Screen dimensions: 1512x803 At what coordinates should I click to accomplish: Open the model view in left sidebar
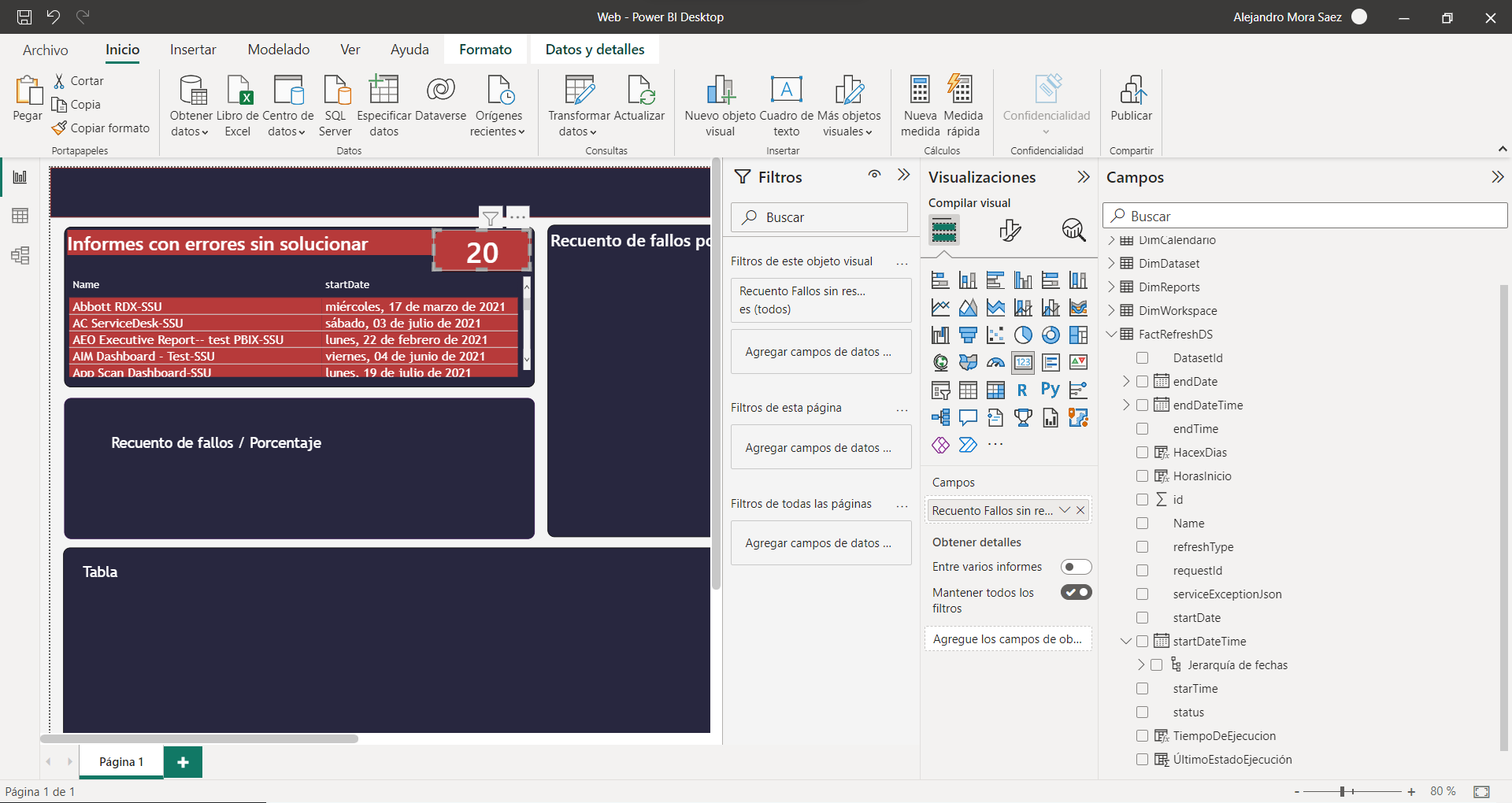[x=20, y=255]
